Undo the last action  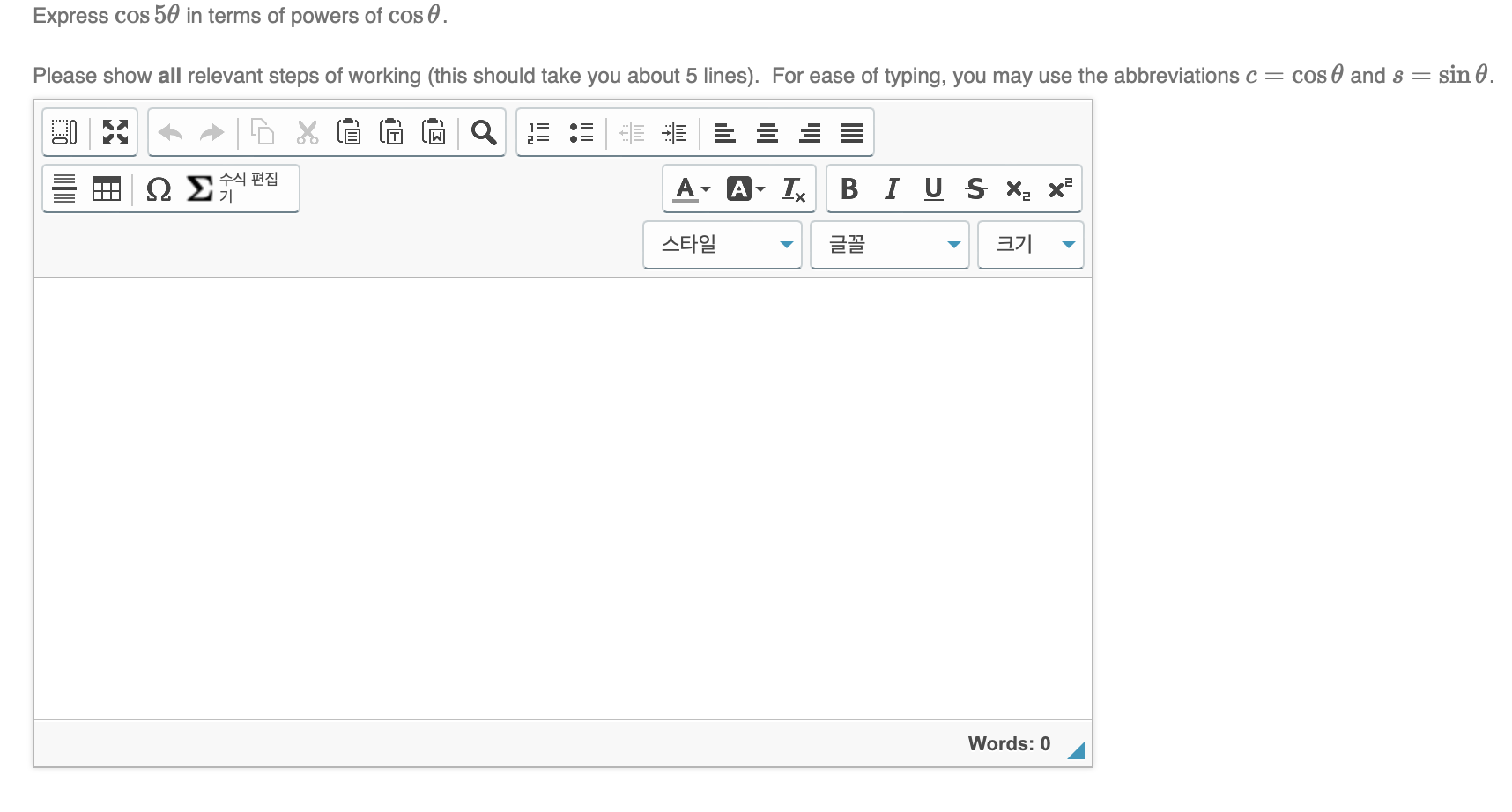pyautogui.click(x=170, y=132)
